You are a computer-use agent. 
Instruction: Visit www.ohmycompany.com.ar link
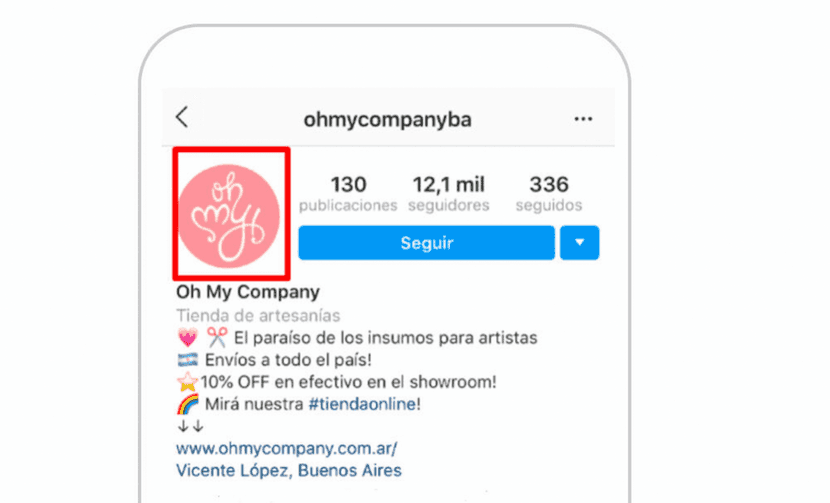(286, 448)
